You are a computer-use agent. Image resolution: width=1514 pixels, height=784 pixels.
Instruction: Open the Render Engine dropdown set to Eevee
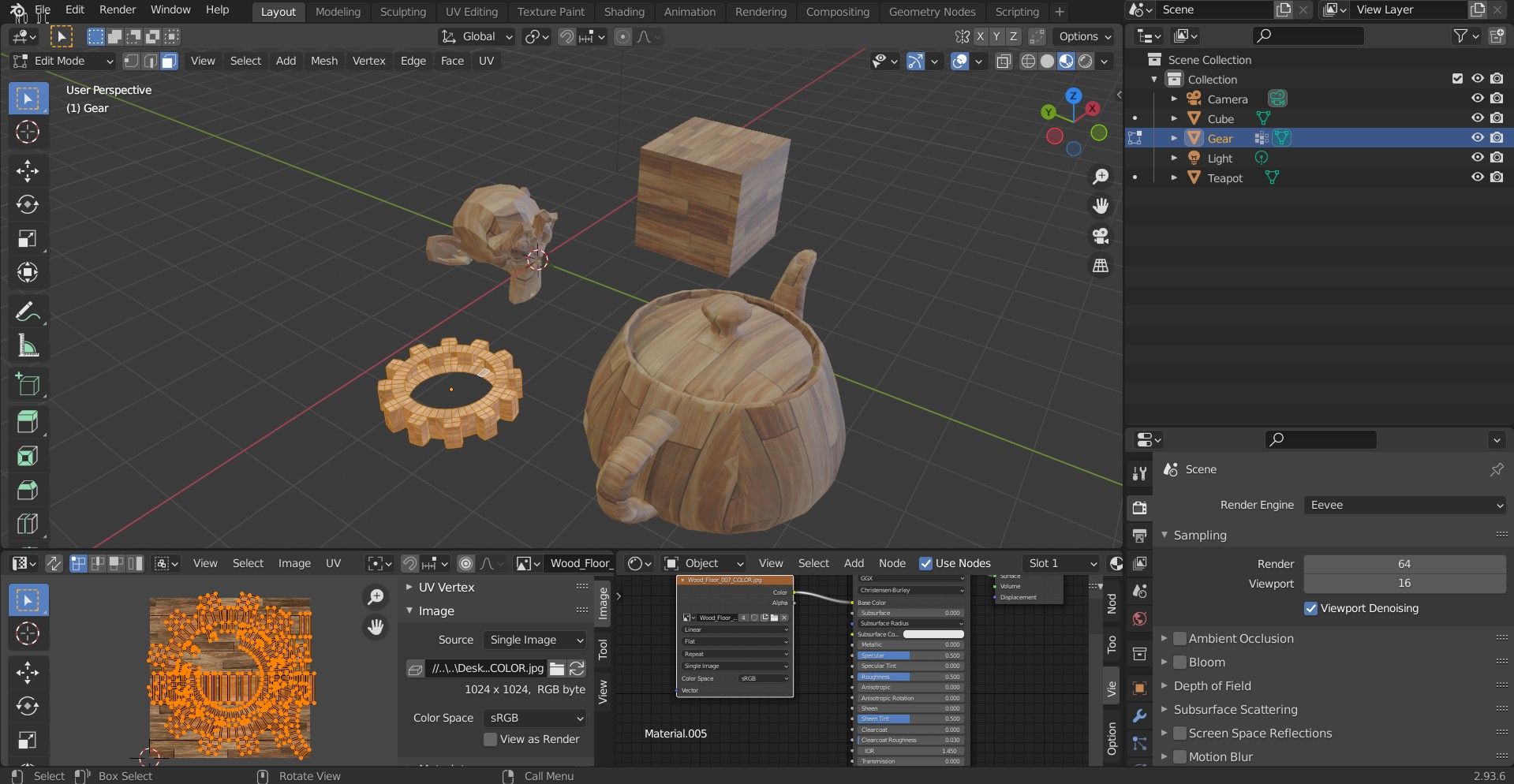1404,505
